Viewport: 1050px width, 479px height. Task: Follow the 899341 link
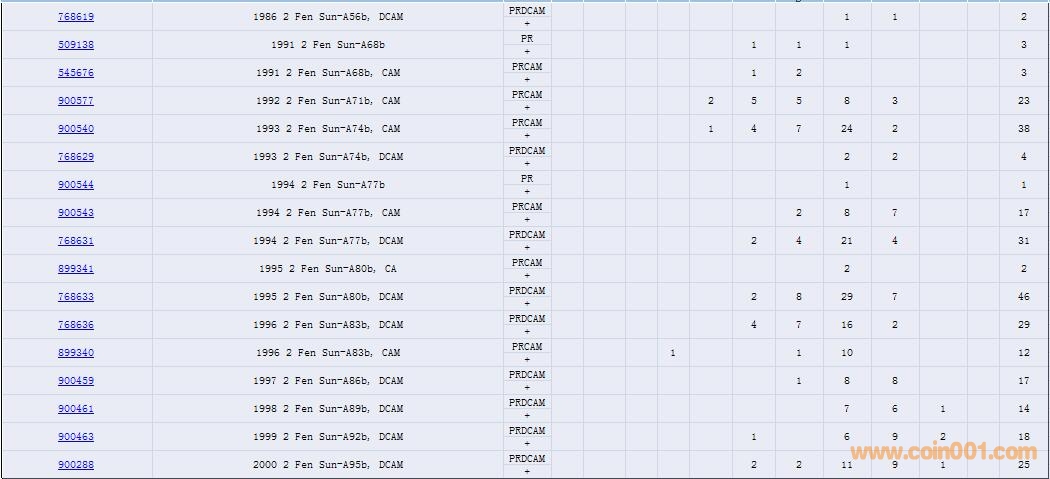pos(76,269)
